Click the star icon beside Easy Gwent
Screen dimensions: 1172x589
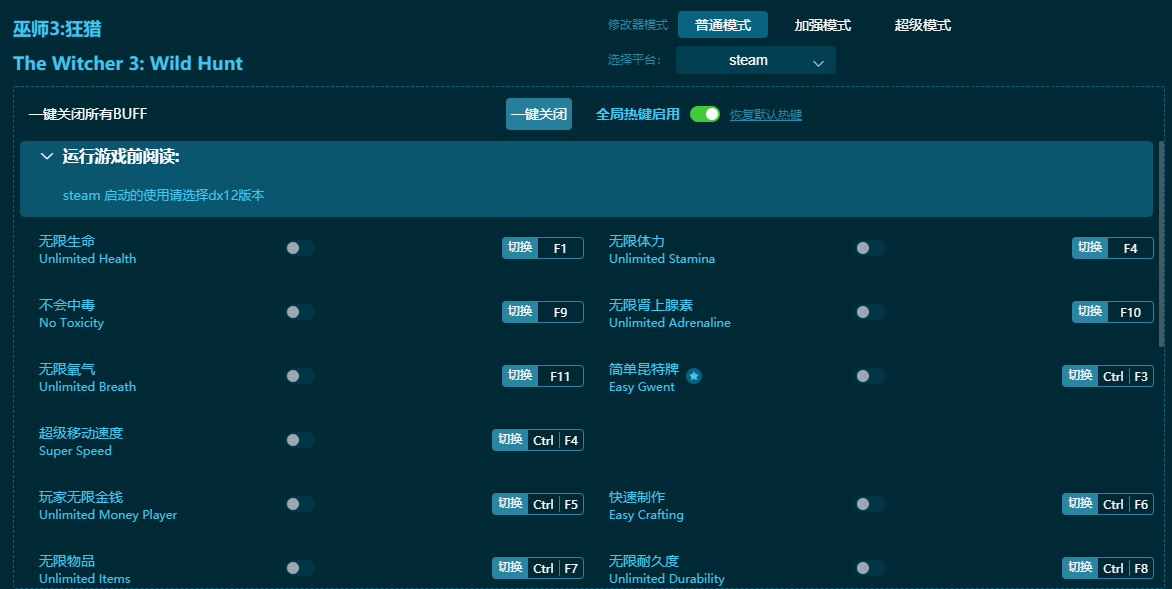694,376
